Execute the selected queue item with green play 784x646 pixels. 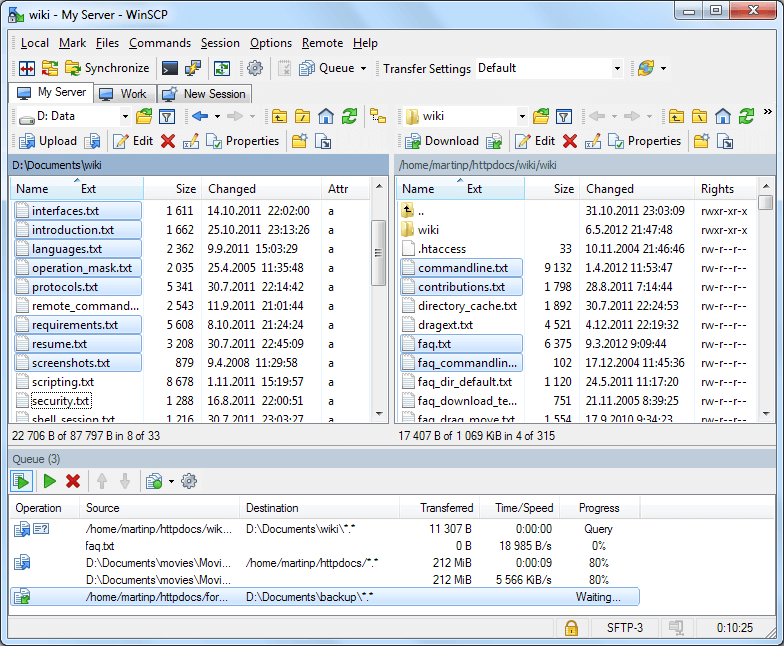click(x=49, y=481)
